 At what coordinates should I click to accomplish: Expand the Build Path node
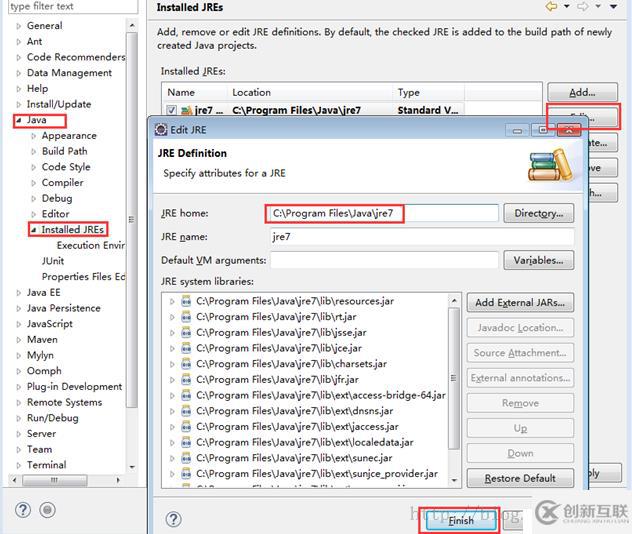[33, 152]
